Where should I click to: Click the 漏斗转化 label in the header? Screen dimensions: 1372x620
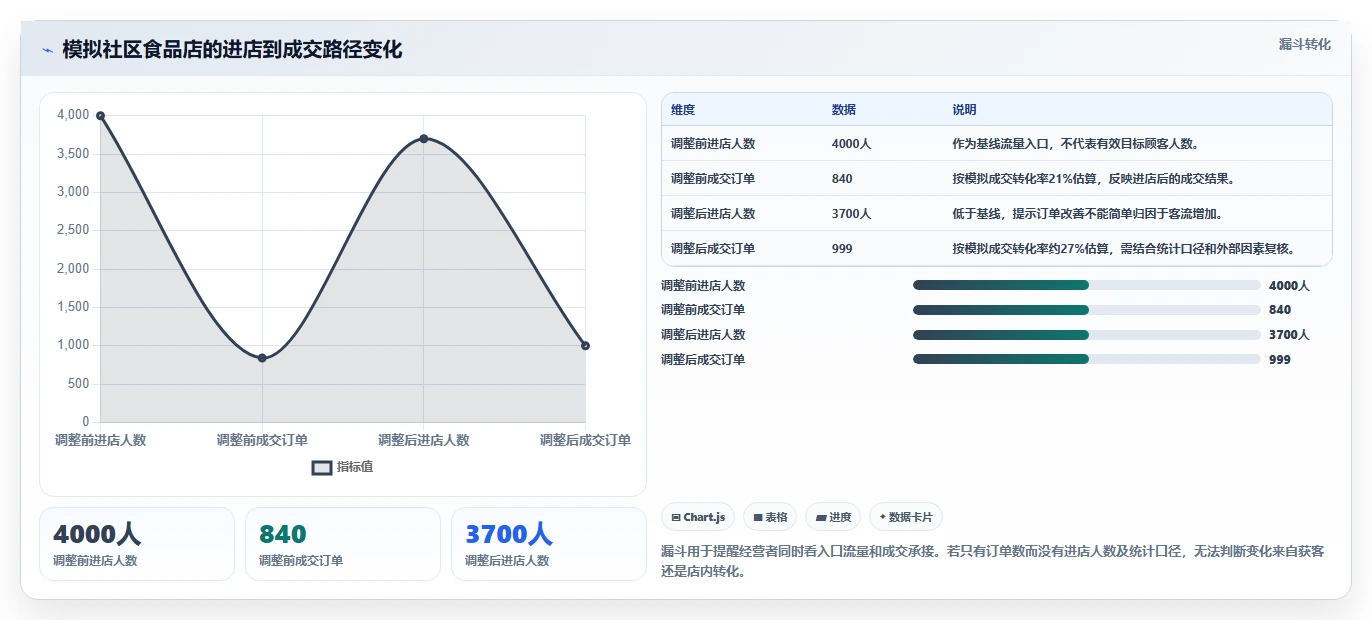[x=1305, y=44]
